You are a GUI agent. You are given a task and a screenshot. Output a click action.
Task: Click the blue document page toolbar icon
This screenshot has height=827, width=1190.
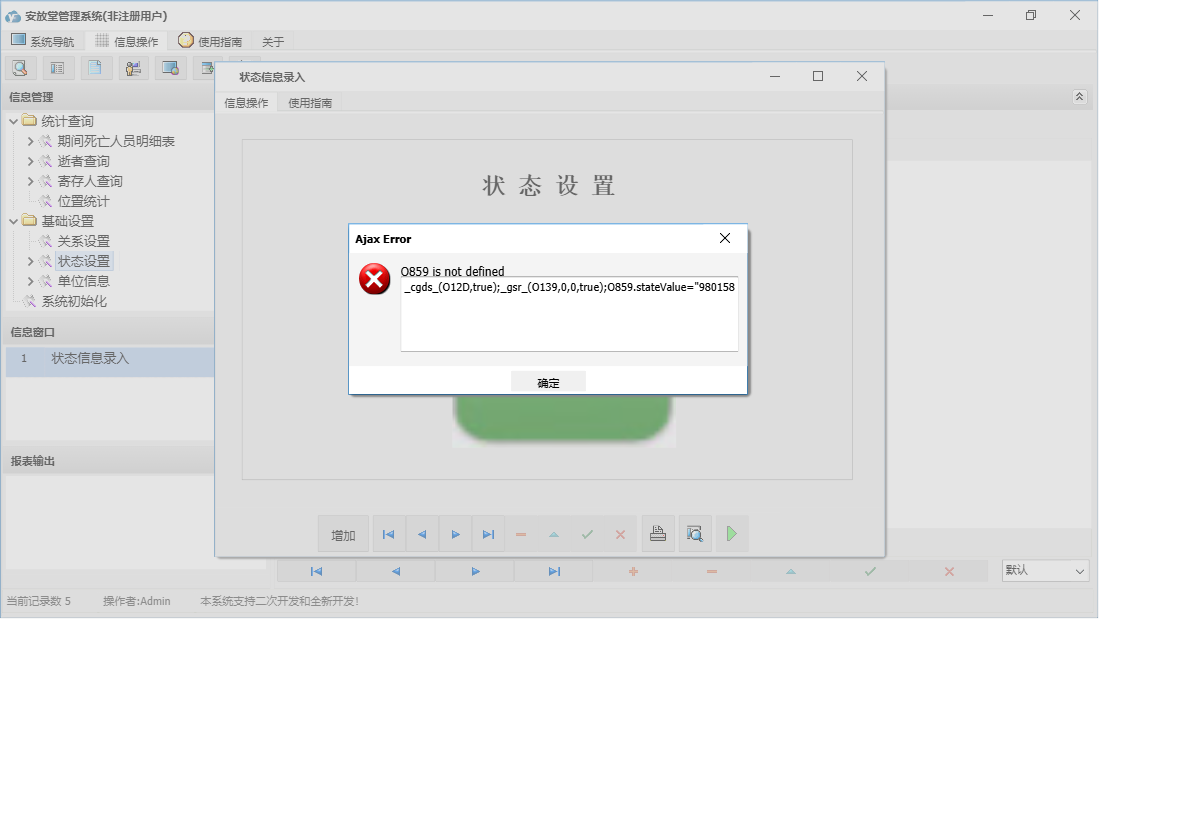pyautogui.click(x=95, y=68)
